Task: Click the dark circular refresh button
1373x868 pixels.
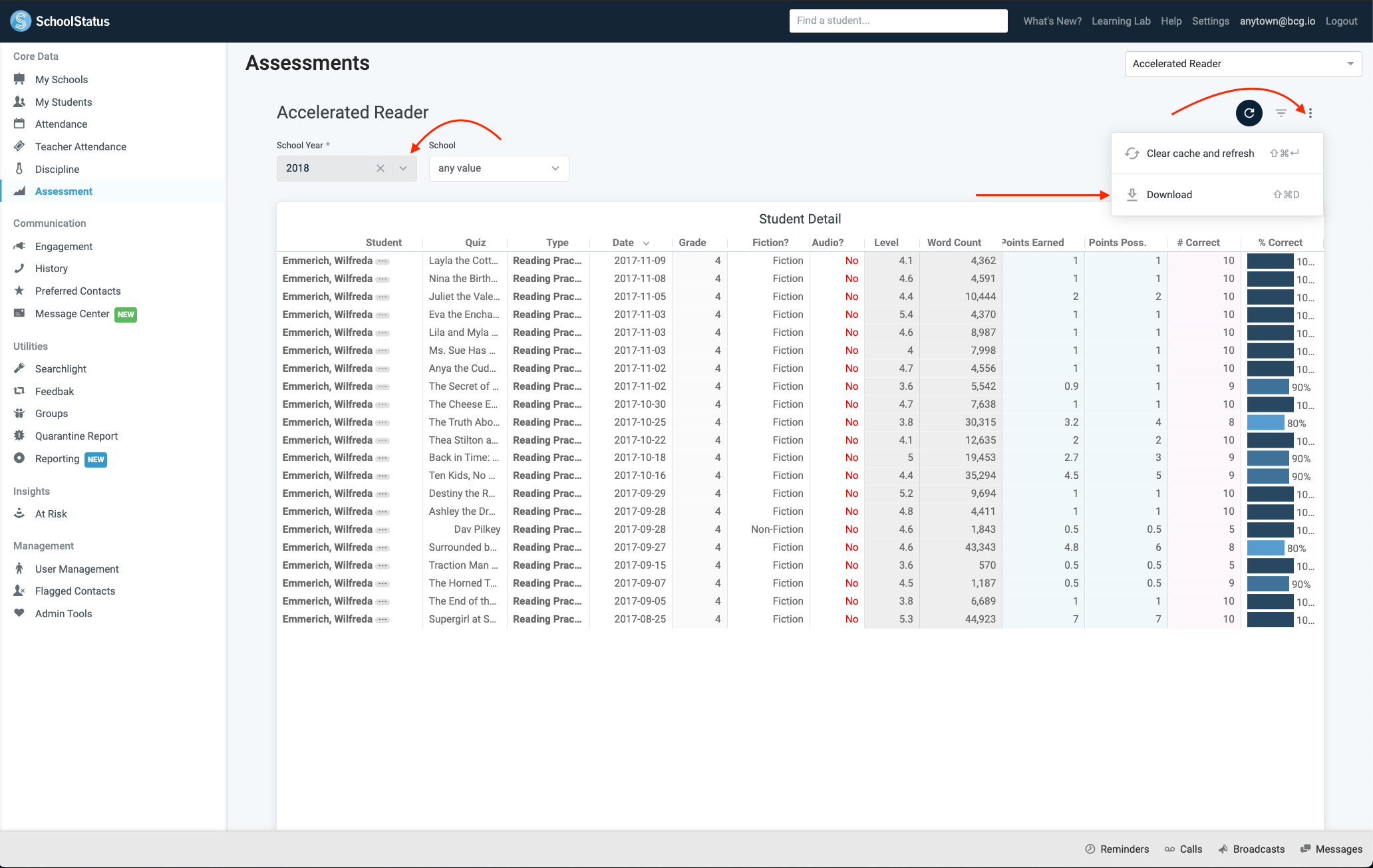Action: click(1249, 113)
